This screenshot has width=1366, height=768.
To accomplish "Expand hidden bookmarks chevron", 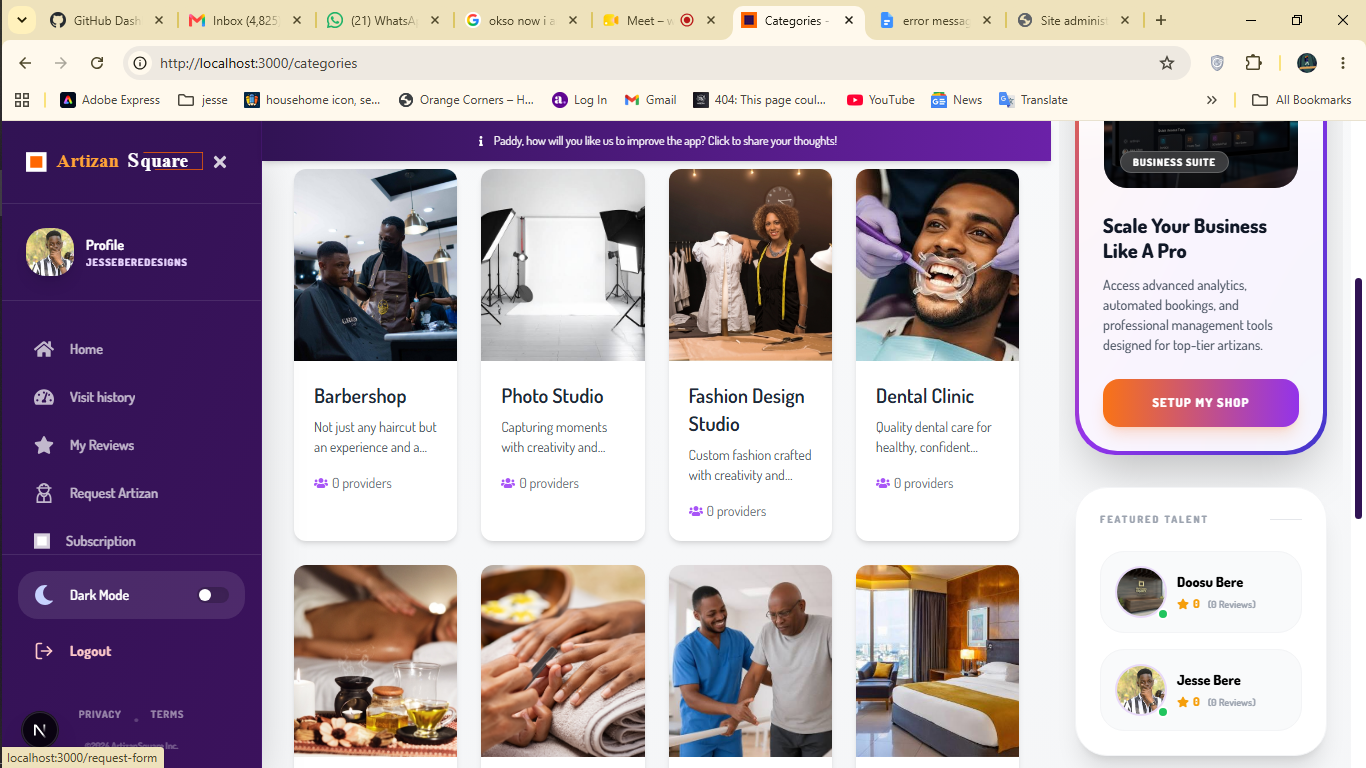I will 1212,100.
